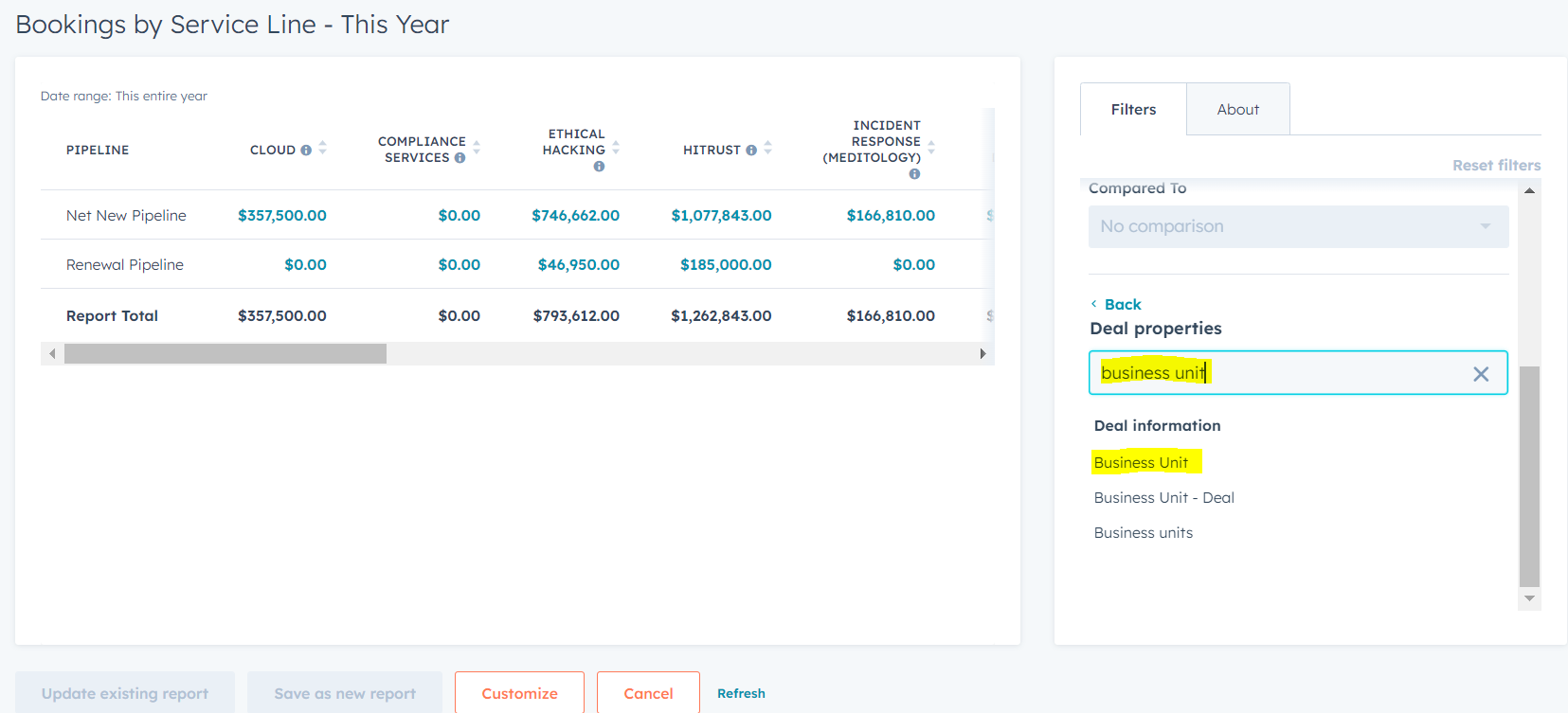Click the Compliance Services info icon
The width and height of the screenshot is (1568, 713).
click(460, 158)
